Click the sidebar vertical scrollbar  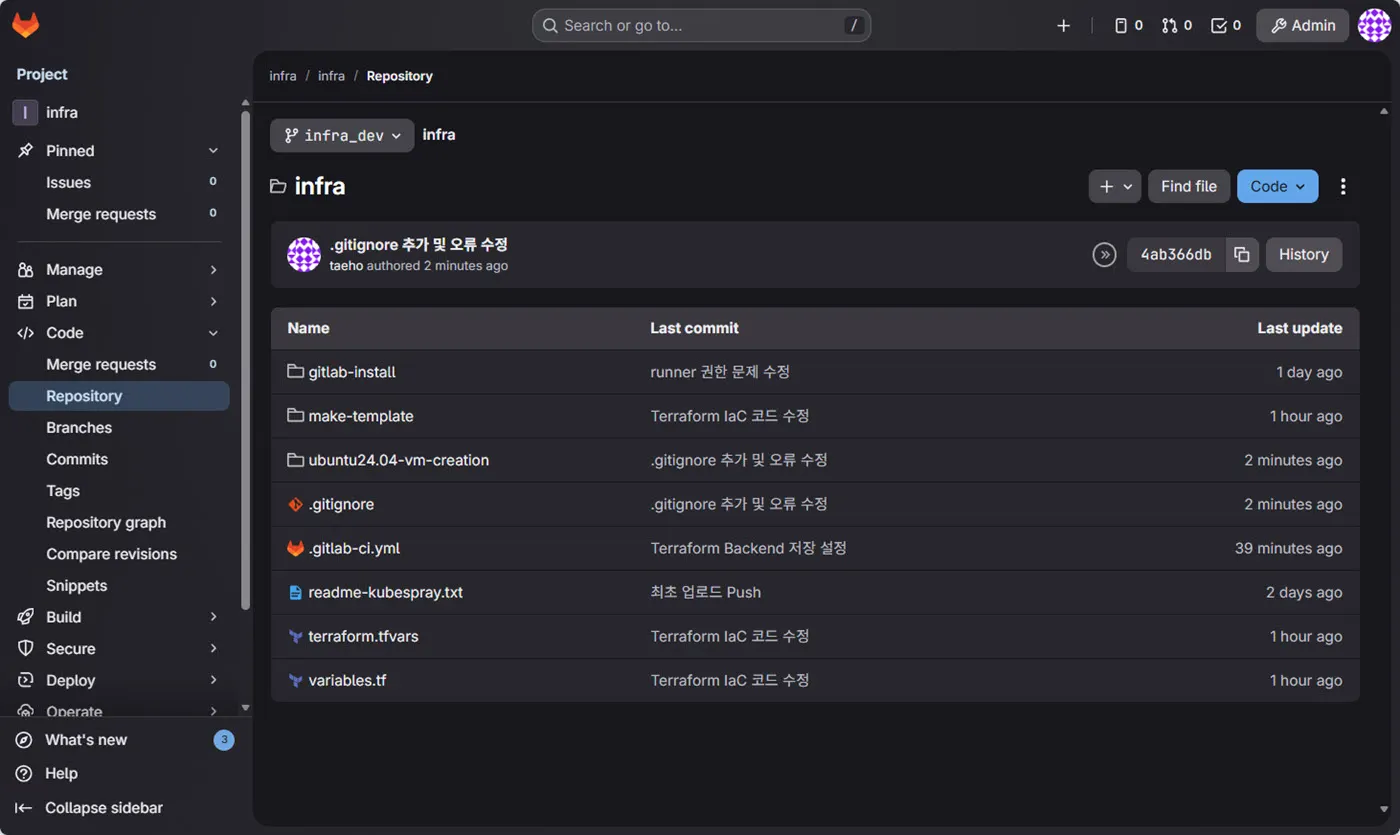click(246, 360)
